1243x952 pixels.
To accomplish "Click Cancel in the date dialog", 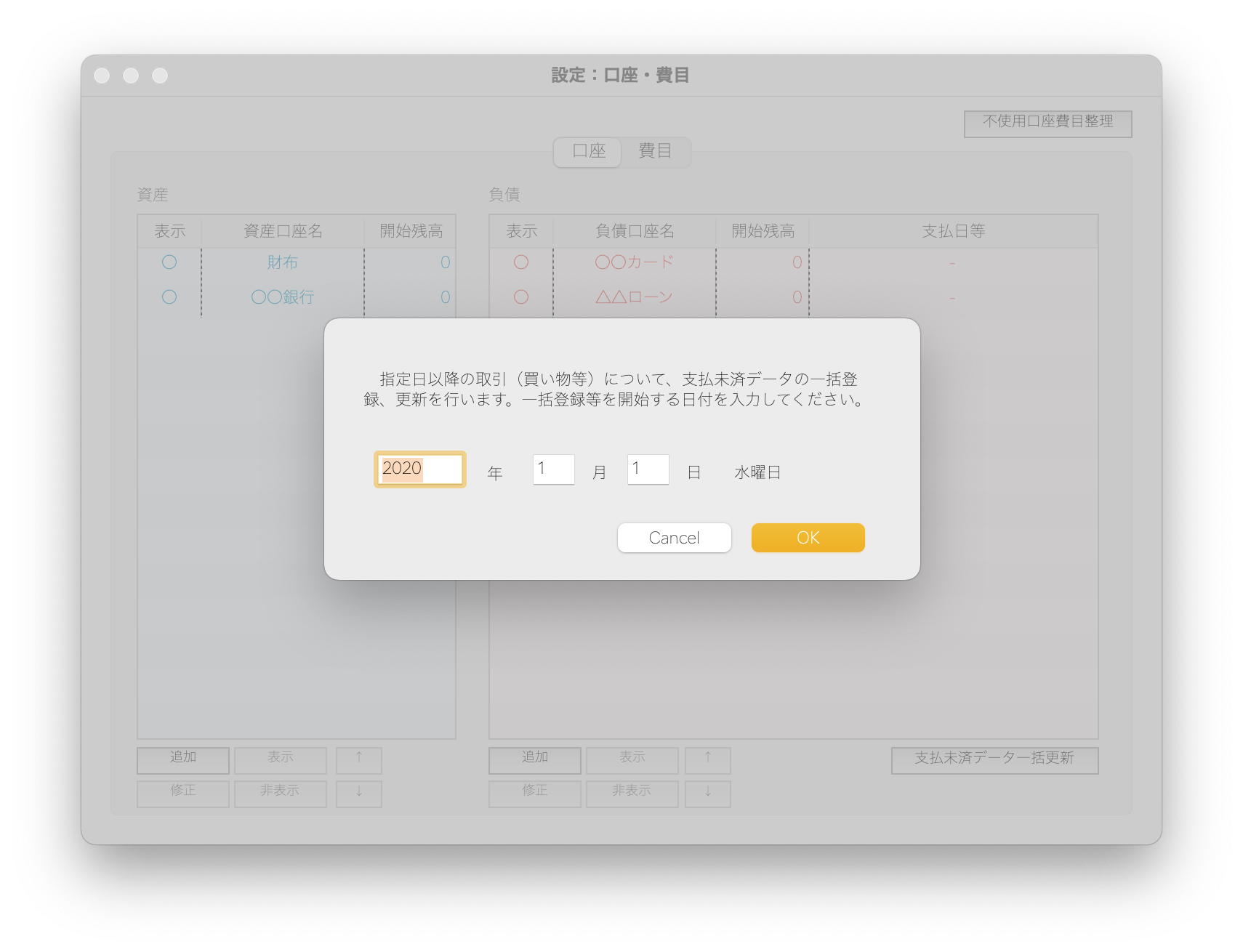I will 674,538.
